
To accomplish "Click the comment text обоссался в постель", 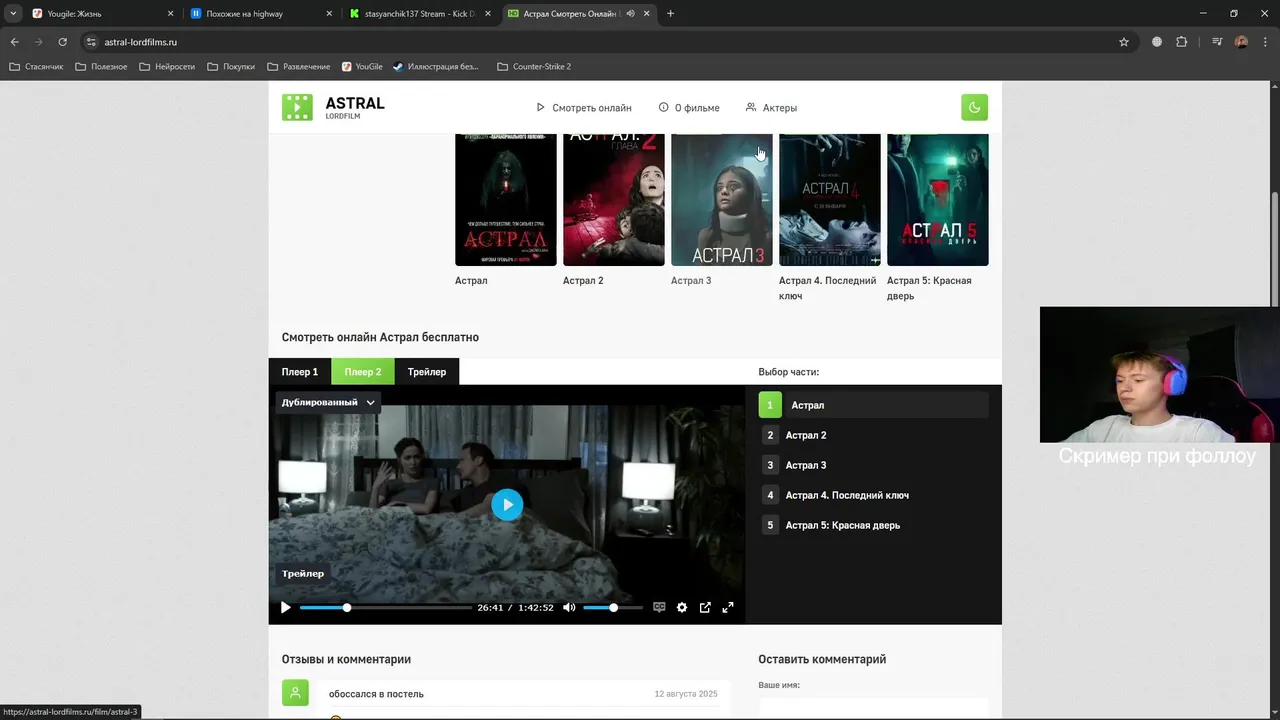I will pos(376,694).
